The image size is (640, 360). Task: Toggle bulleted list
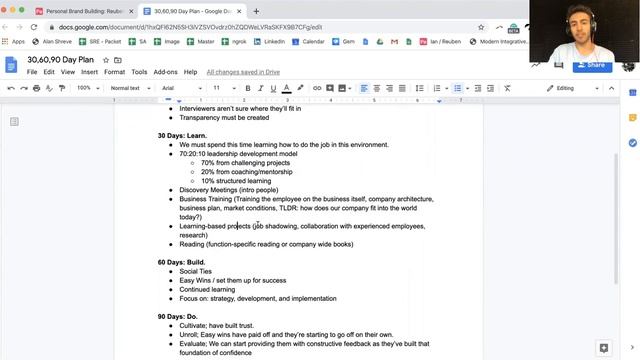[458, 88]
